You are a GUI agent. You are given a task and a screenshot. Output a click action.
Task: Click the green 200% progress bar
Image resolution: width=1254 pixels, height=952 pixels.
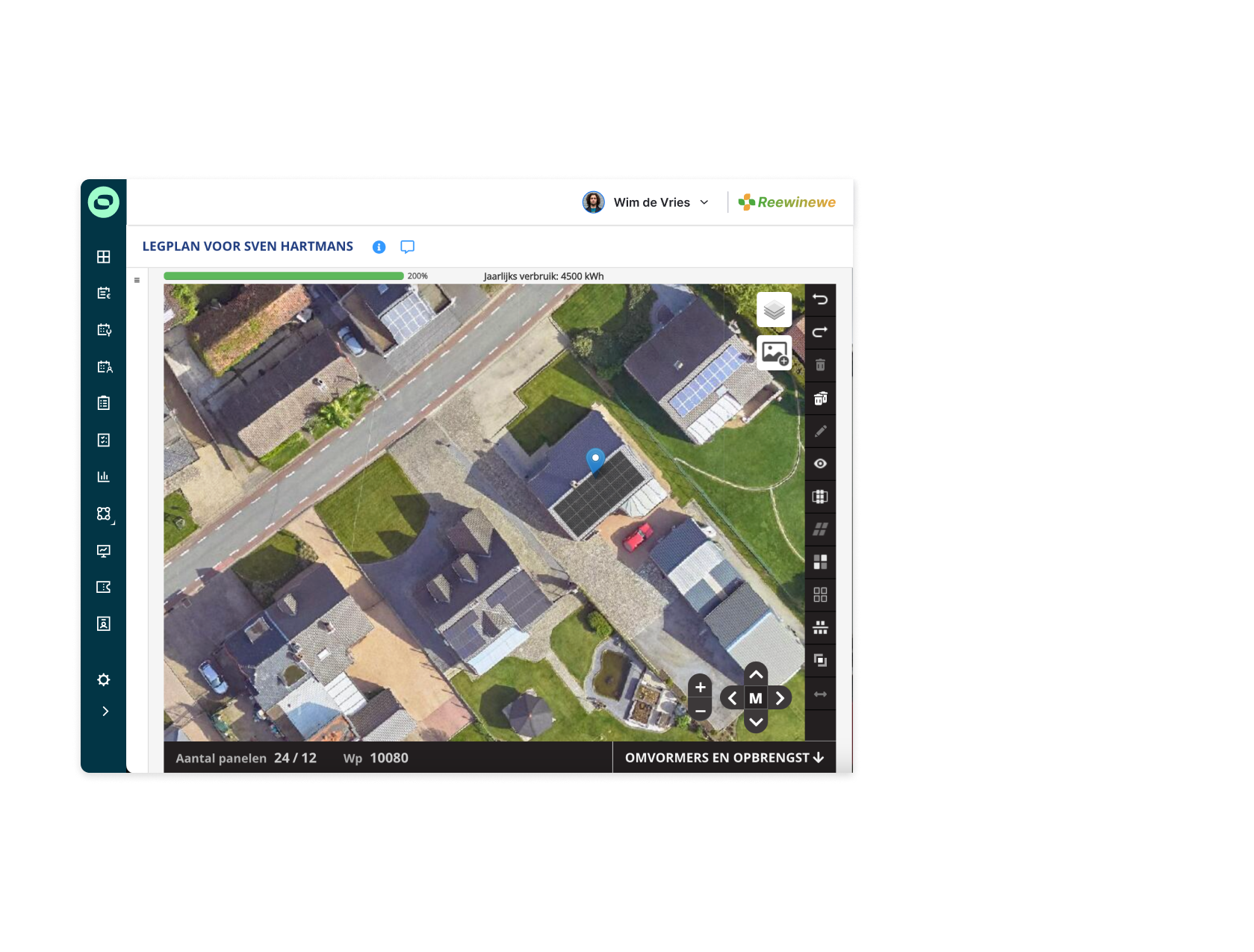coord(284,276)
